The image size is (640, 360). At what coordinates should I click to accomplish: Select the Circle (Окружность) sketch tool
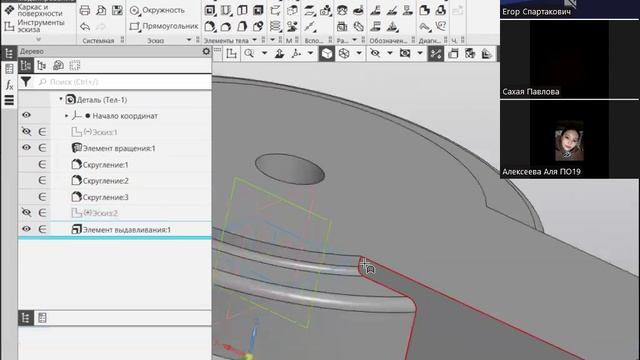point(157,10)
